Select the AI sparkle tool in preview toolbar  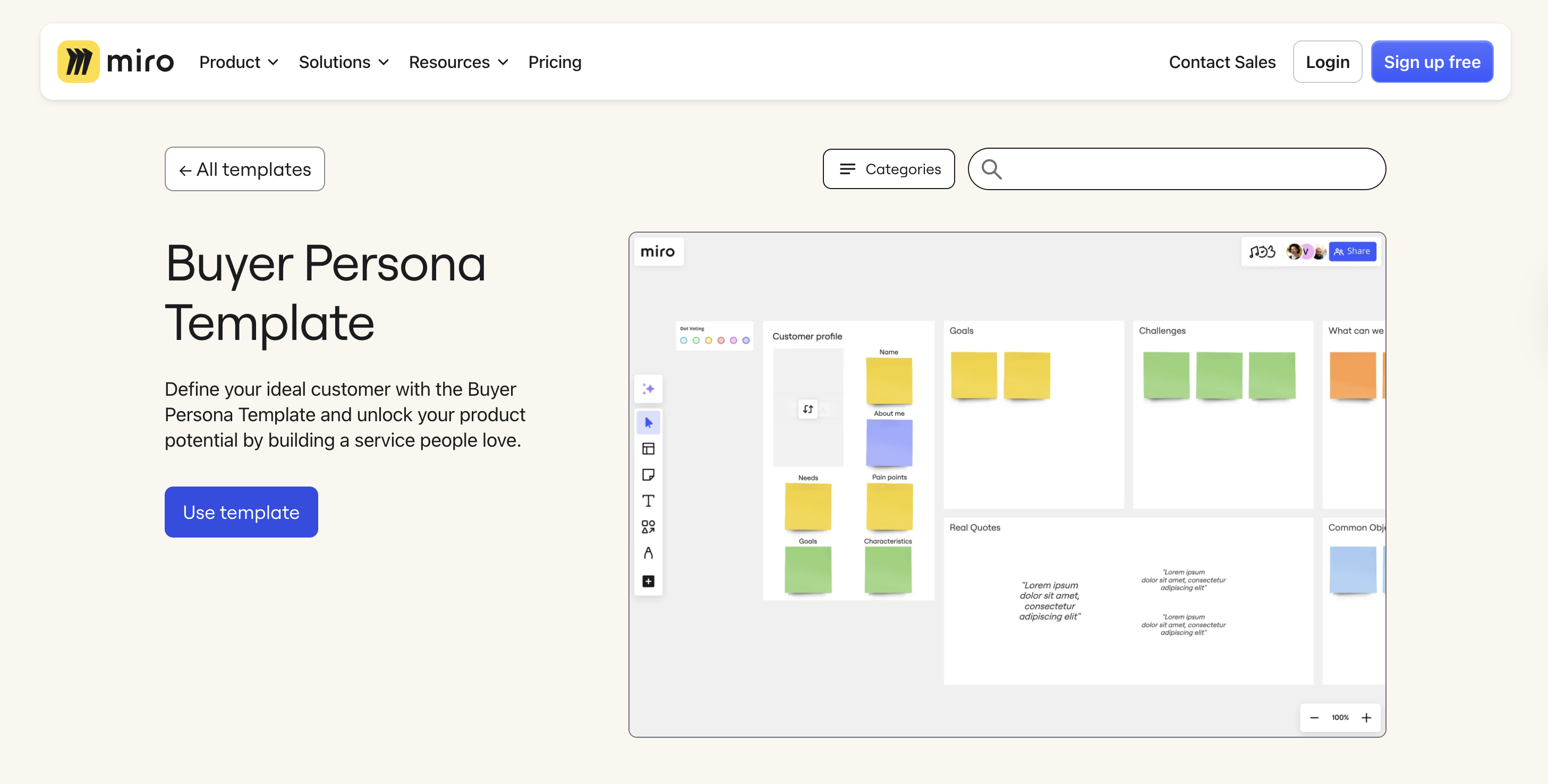click(x=649, y=389)
